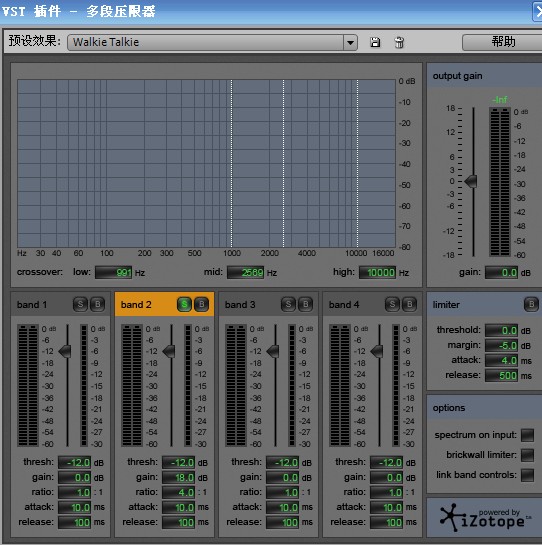Toggle the green solo button on band 2
This screenshot has width=542, height=545.
[184, 304]
